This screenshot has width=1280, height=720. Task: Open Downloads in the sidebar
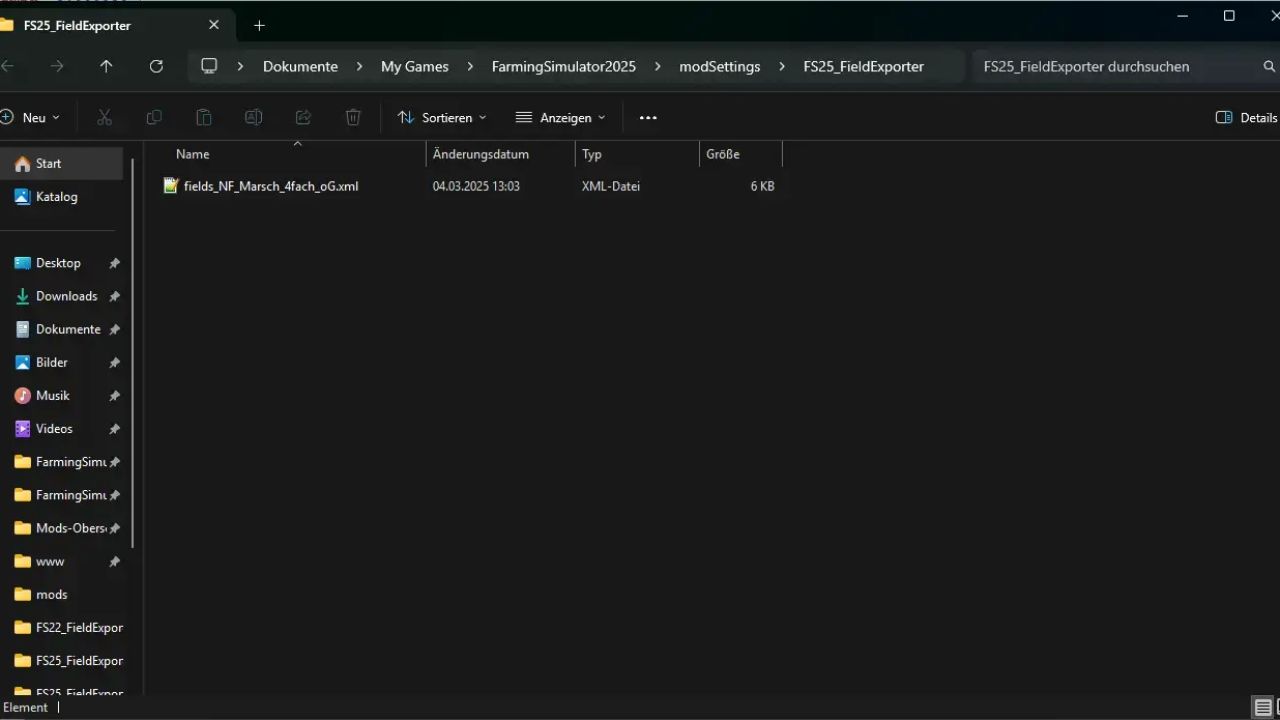point(66,296)
